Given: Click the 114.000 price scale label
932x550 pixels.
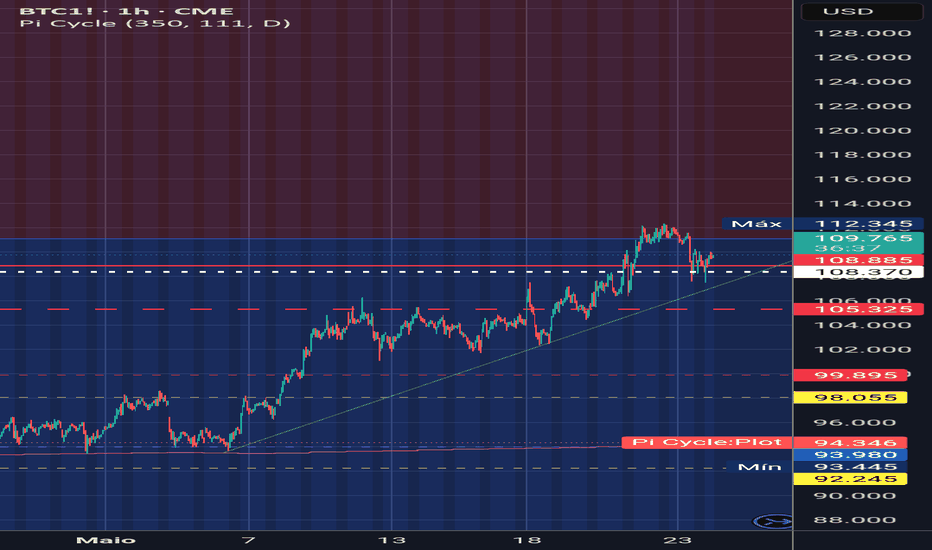Looking at the screenshot, I should click(862, 204).
